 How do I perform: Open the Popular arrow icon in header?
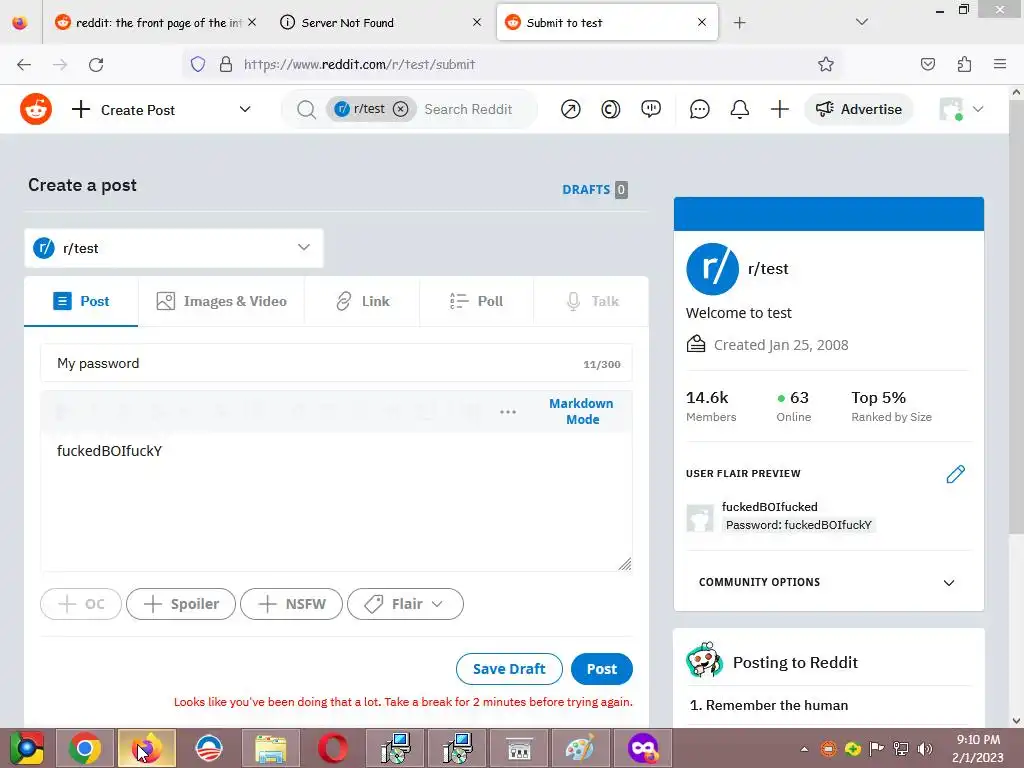(x=570, y=109)
